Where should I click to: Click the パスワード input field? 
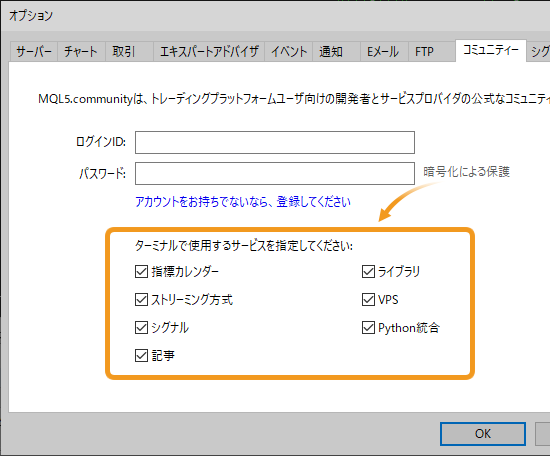point(275,173)
